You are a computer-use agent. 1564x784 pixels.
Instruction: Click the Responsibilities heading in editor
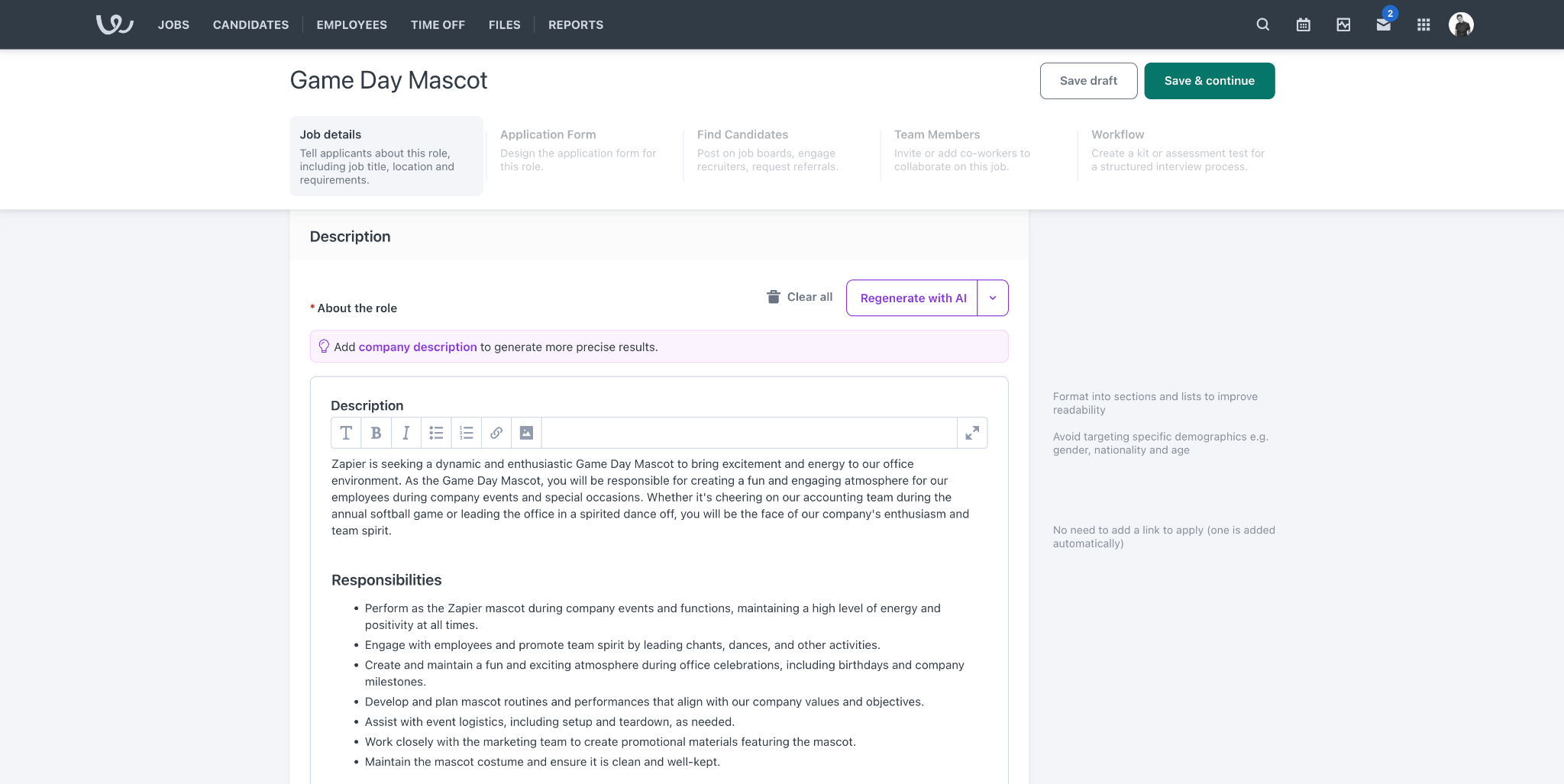point(386,580)
